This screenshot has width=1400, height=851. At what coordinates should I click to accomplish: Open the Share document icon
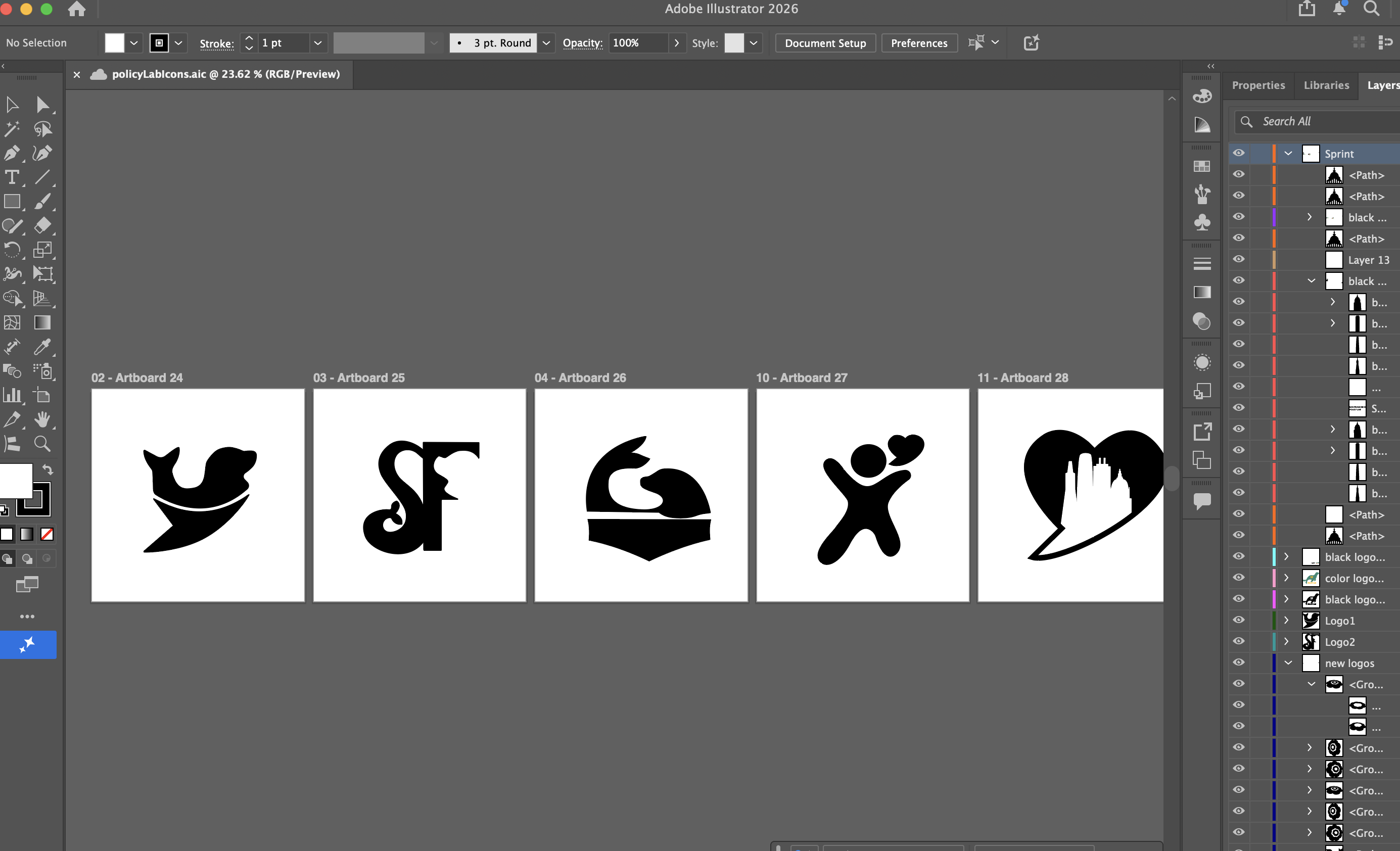tap(1307, 9)
